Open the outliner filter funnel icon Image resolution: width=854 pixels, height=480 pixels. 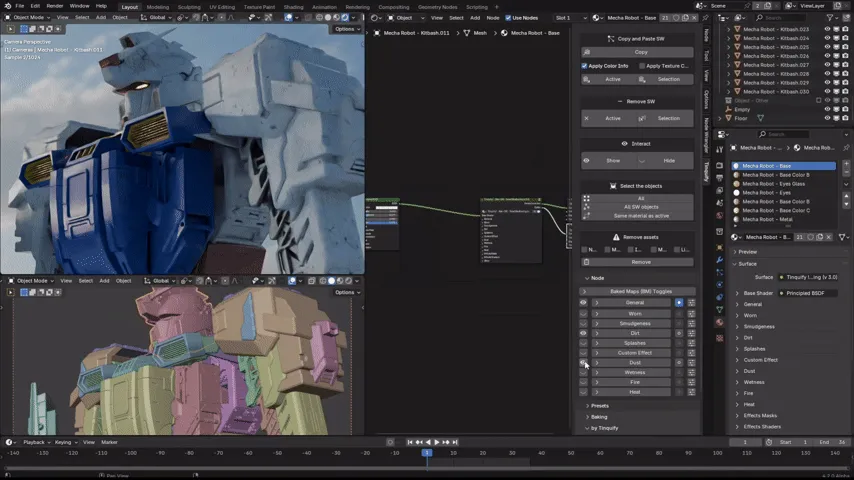pyautogui.click(x=831, y=18)
